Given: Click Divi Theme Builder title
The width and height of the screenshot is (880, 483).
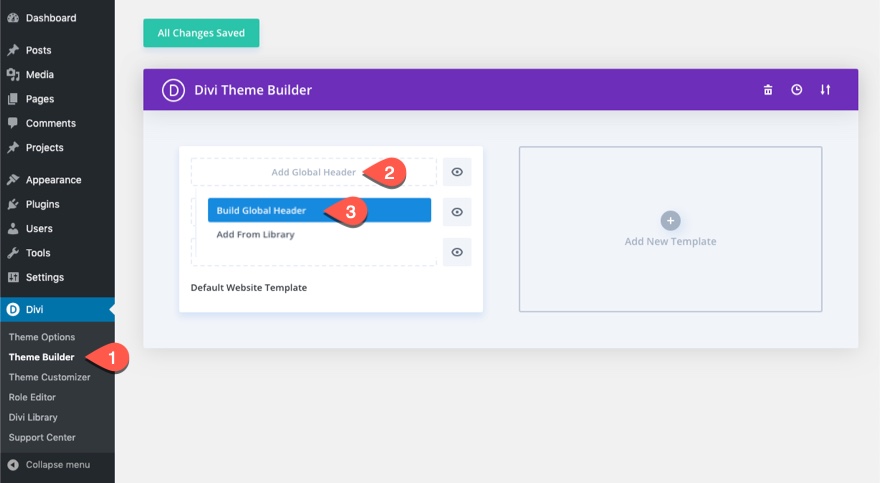Looking at the screenshot, I should (253, 90).
